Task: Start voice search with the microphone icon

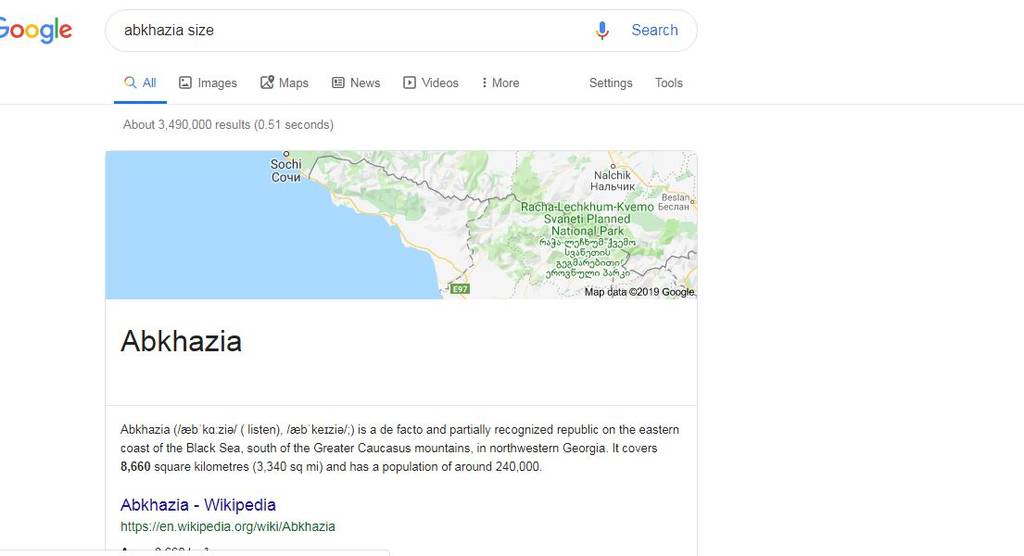Action: click(602, 30)
